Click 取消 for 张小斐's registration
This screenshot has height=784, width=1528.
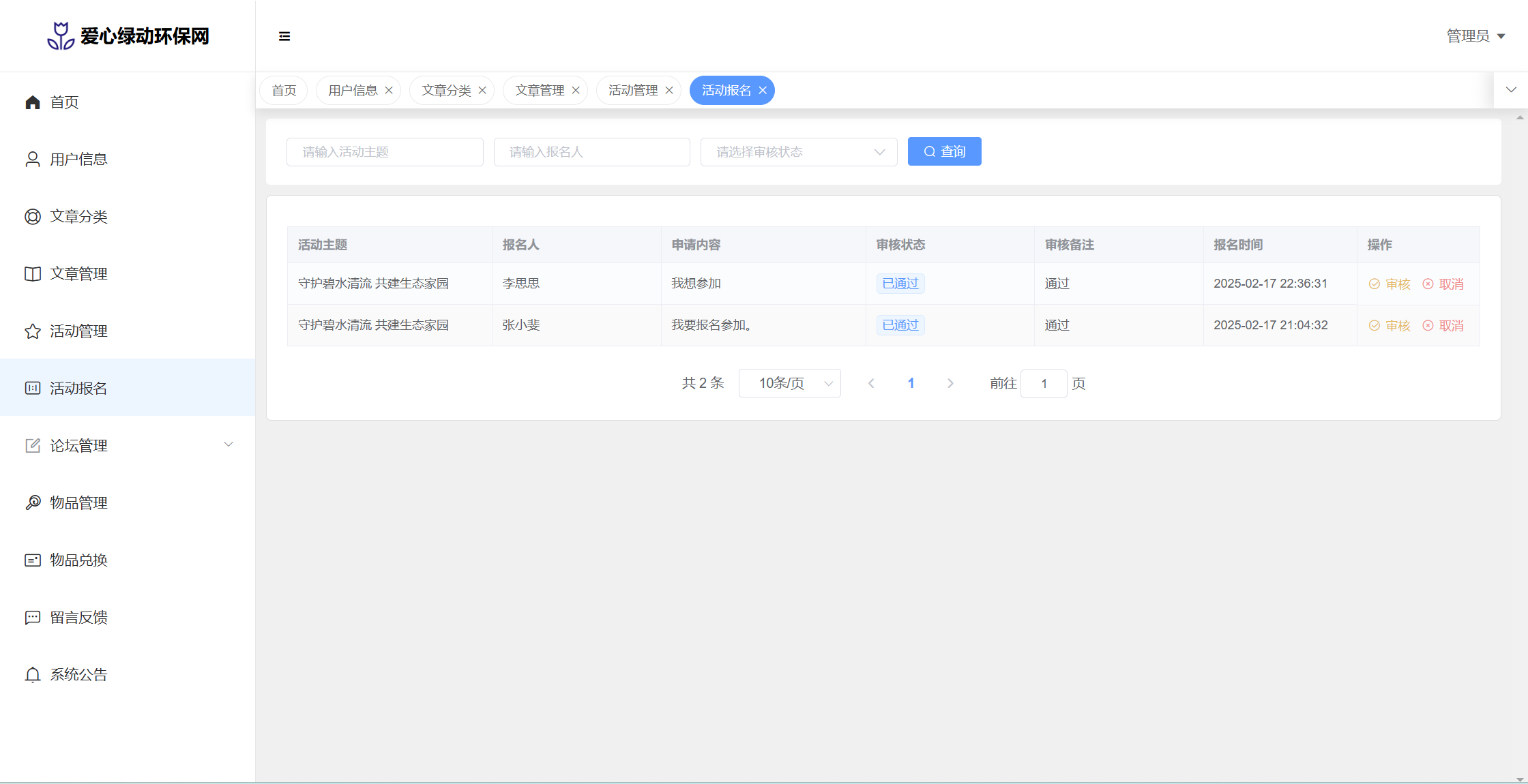(1443, 326)
